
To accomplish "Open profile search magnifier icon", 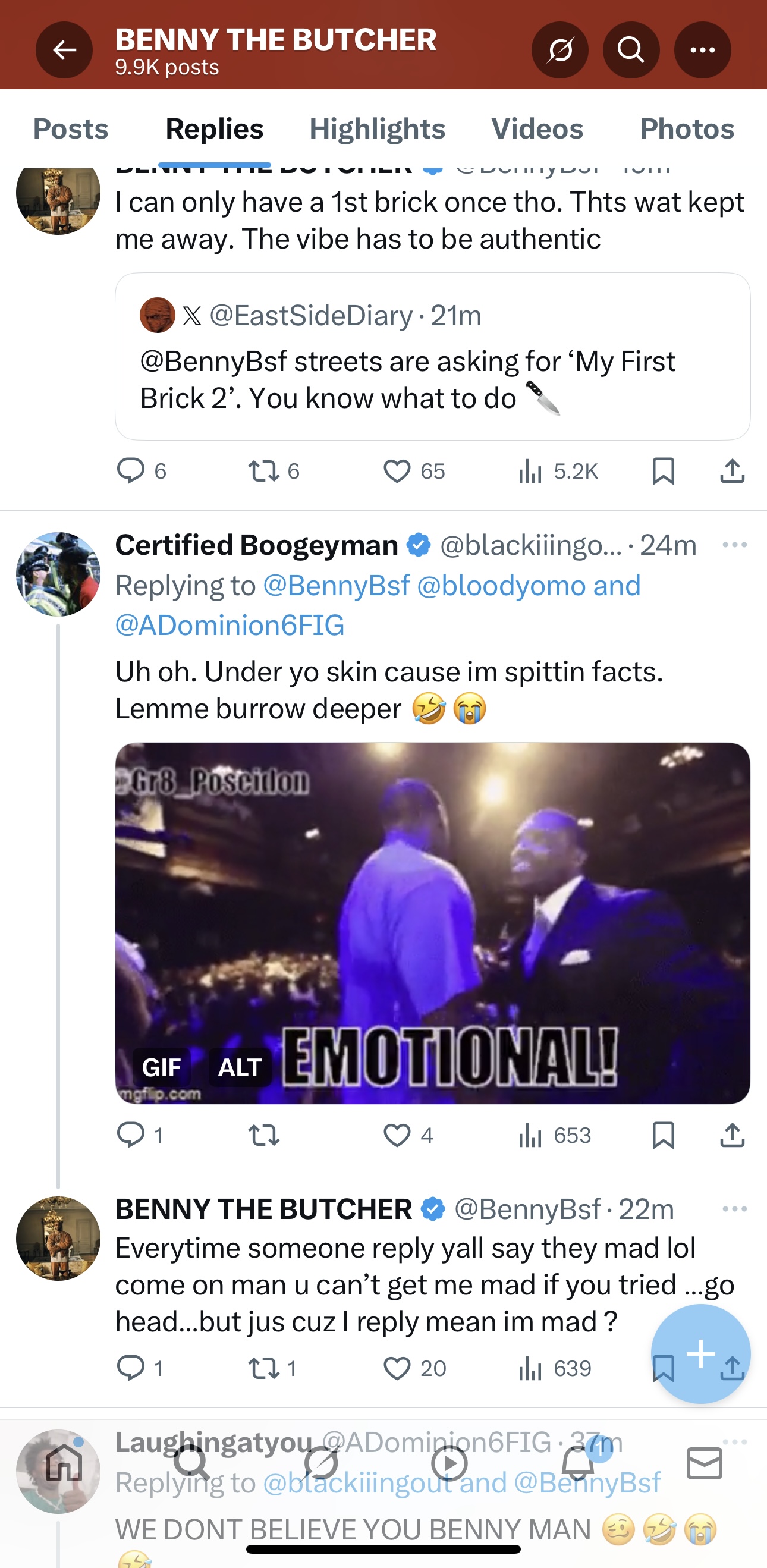I will pos(631,50).
